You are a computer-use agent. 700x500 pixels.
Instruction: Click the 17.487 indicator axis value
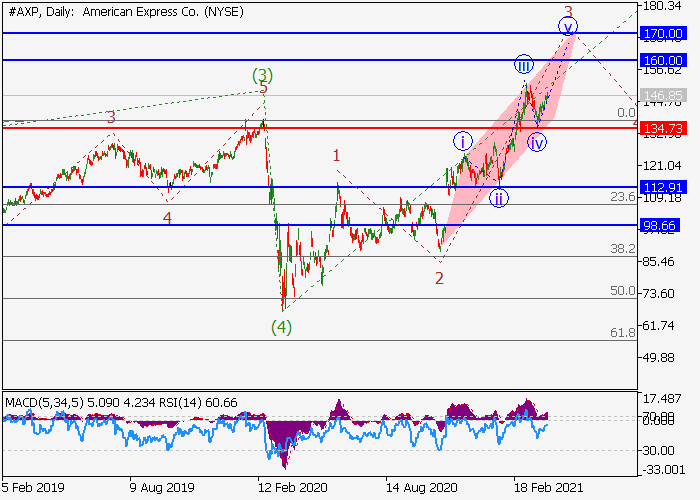662,399
